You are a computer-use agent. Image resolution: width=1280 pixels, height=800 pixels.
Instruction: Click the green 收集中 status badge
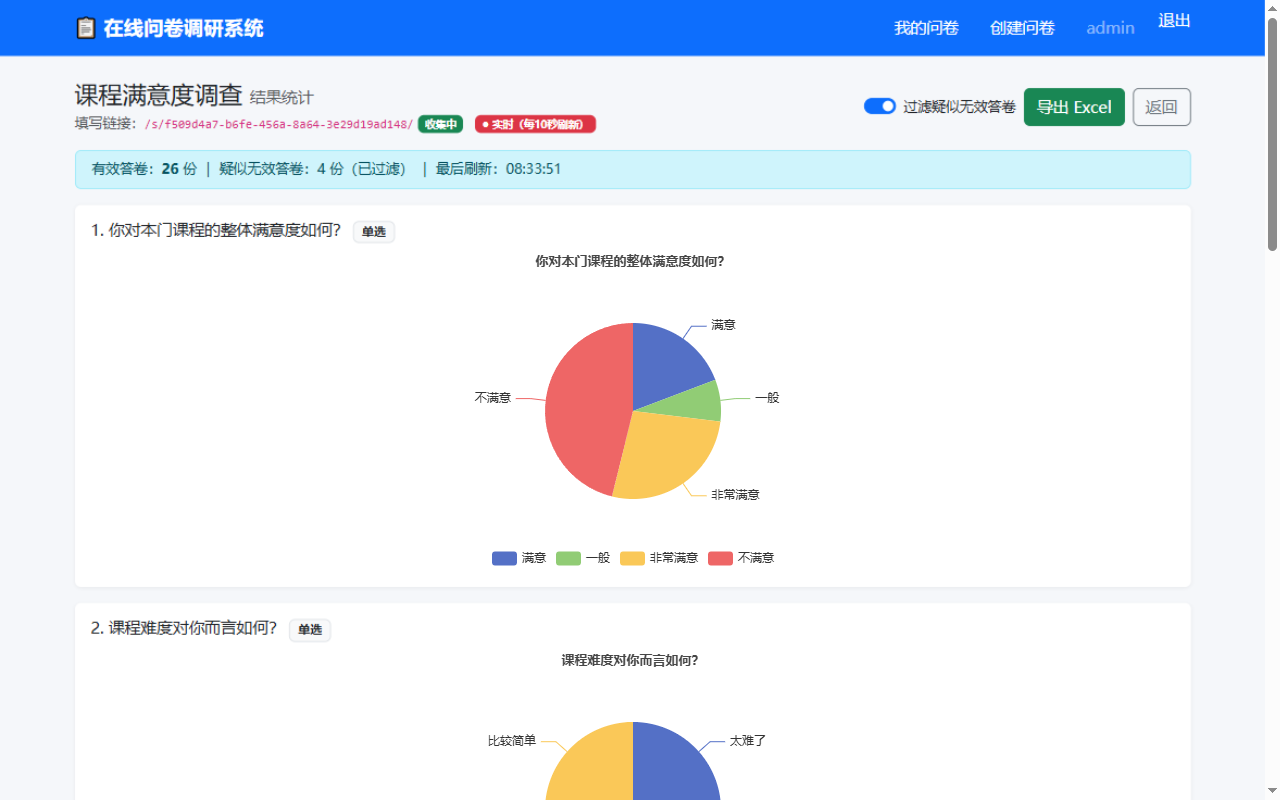pyautogui.click(x=440, y=124)
